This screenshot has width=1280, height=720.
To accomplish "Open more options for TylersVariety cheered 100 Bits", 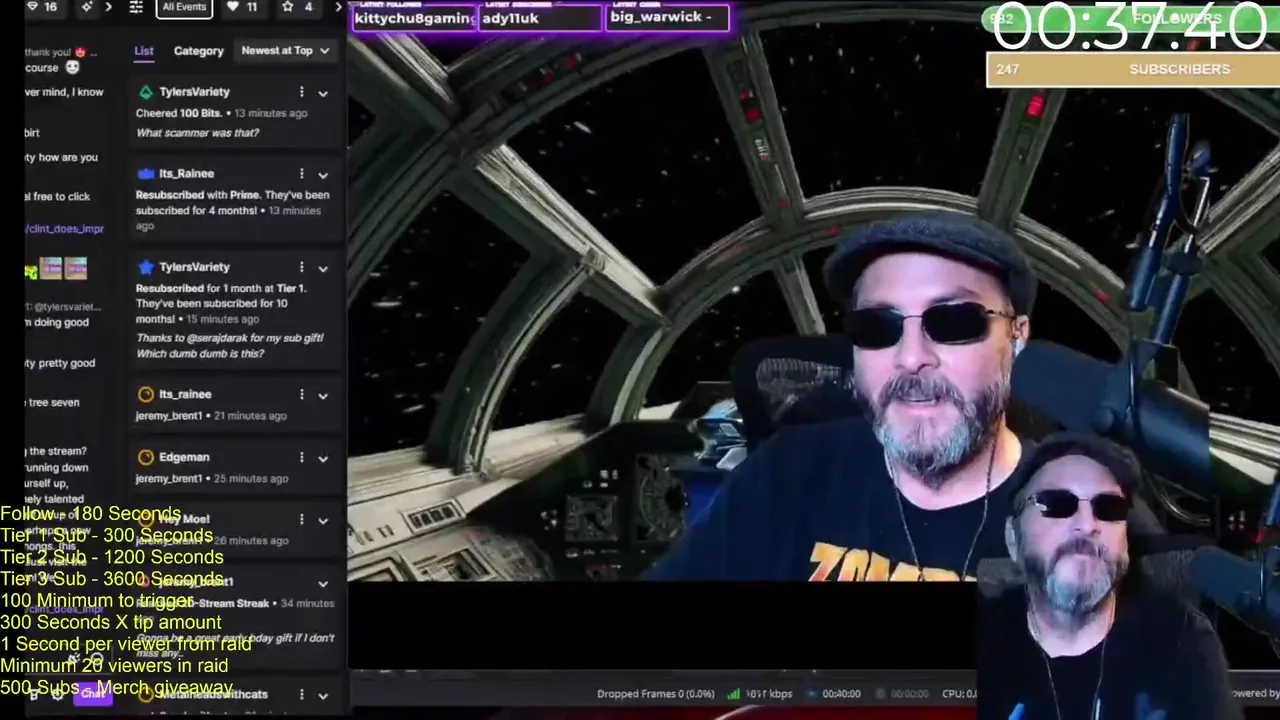I will pyautogui.click(x=301, y=92).
